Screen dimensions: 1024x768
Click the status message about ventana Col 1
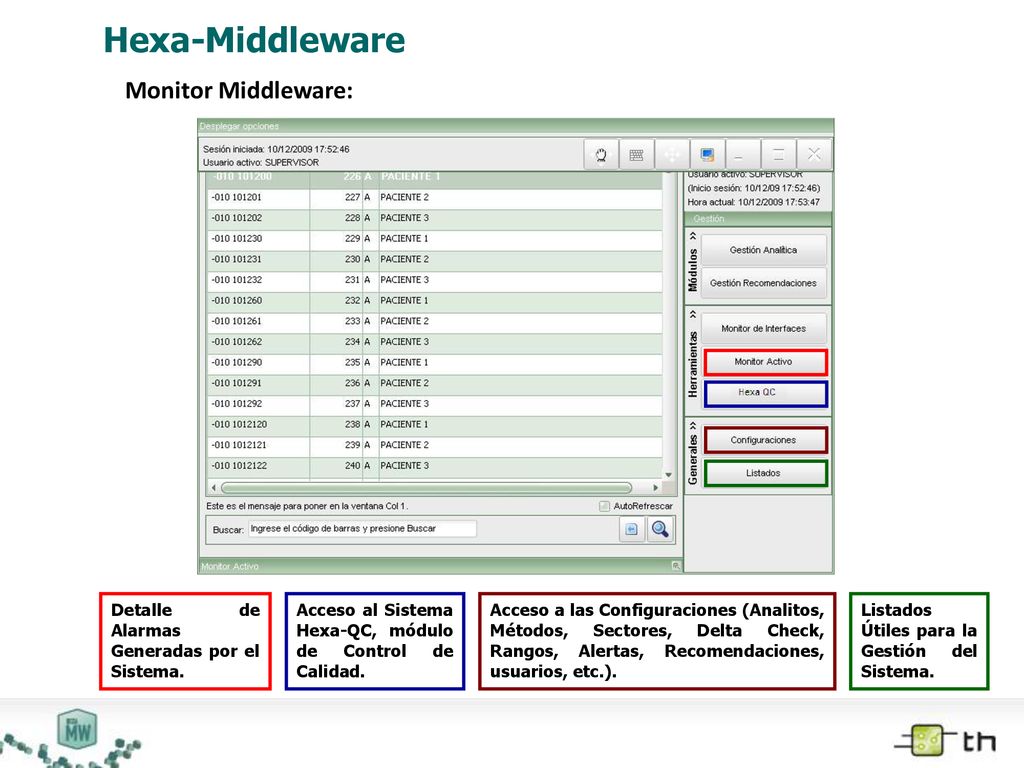[x=307, y=506]
